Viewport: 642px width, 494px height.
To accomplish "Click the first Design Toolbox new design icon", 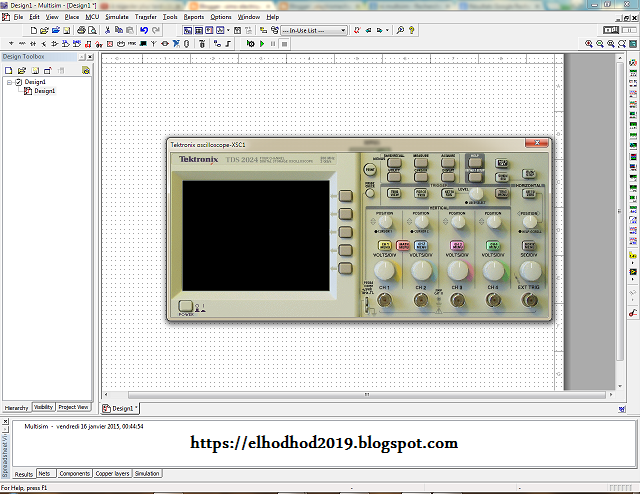I will coord(9,70).
